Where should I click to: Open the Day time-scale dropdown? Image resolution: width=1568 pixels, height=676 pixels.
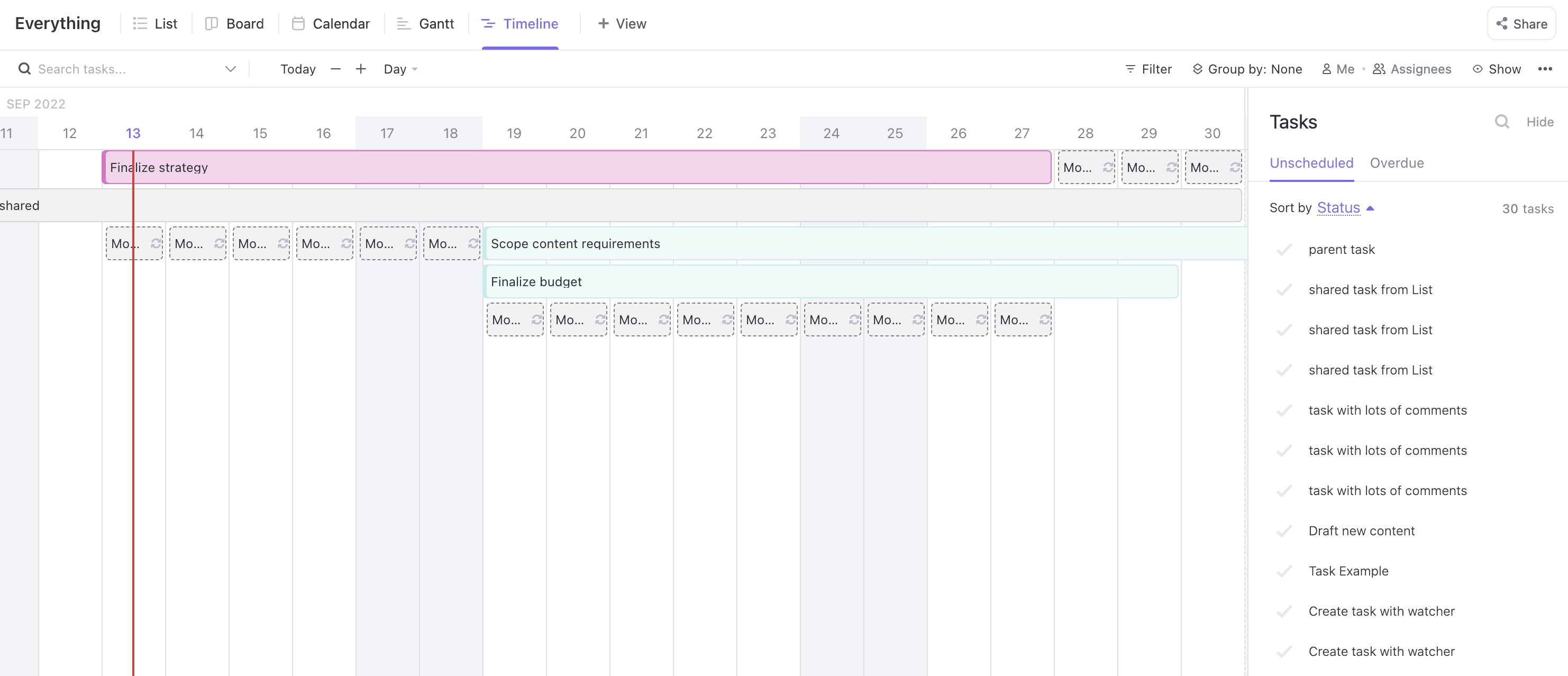(400, 69)
